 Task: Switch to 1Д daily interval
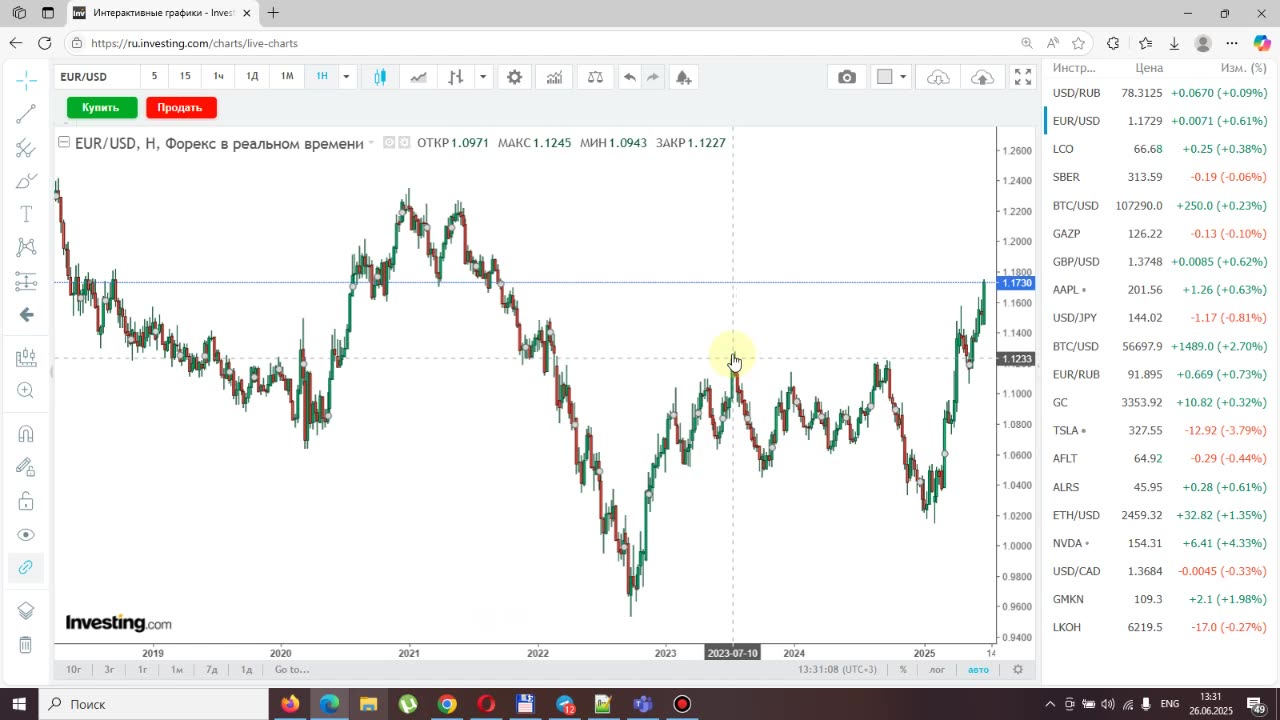pyautogui.click(x=252, y=76)
